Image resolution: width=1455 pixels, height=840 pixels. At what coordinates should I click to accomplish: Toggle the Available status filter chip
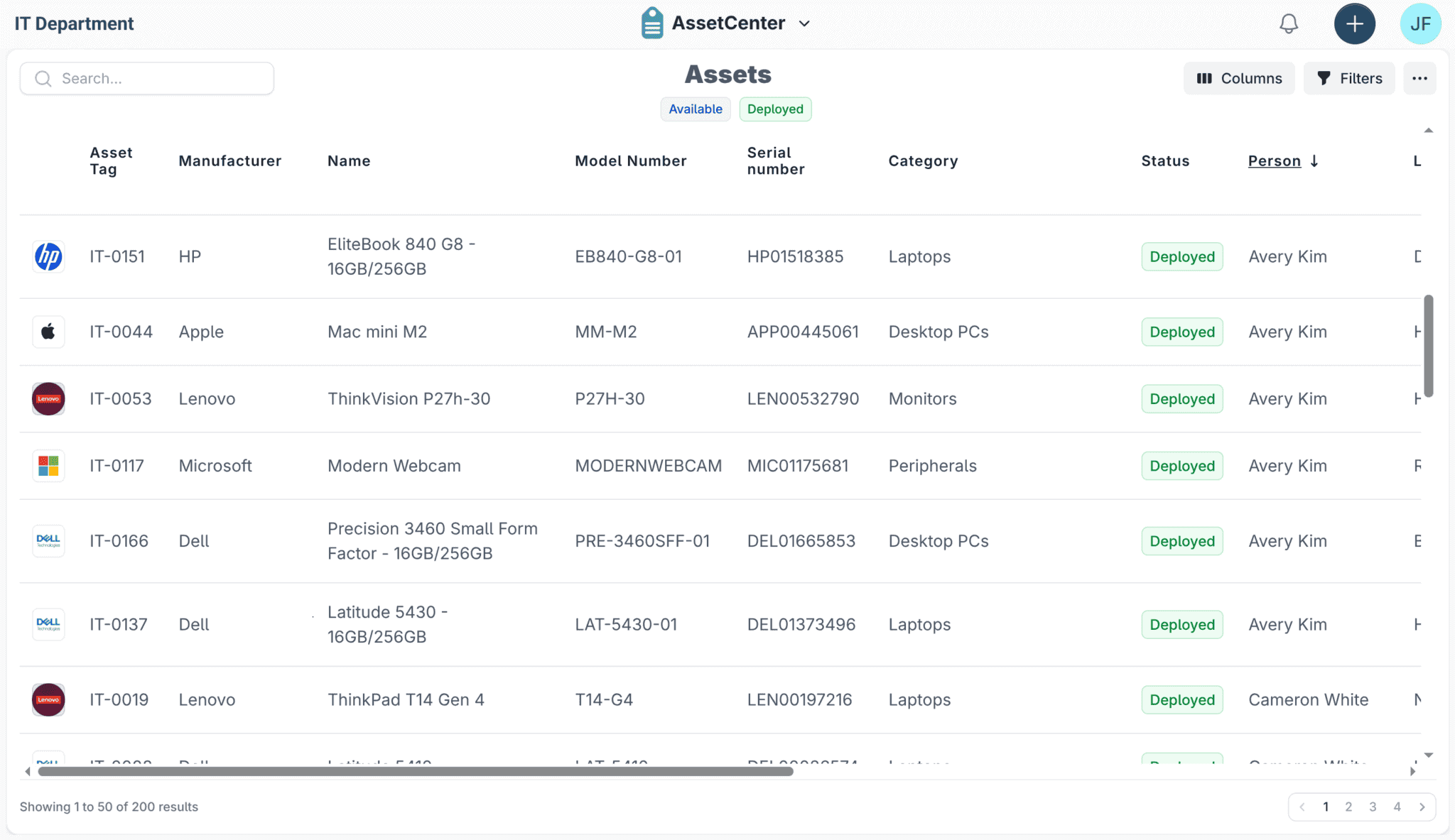click(x=695, y=109)
